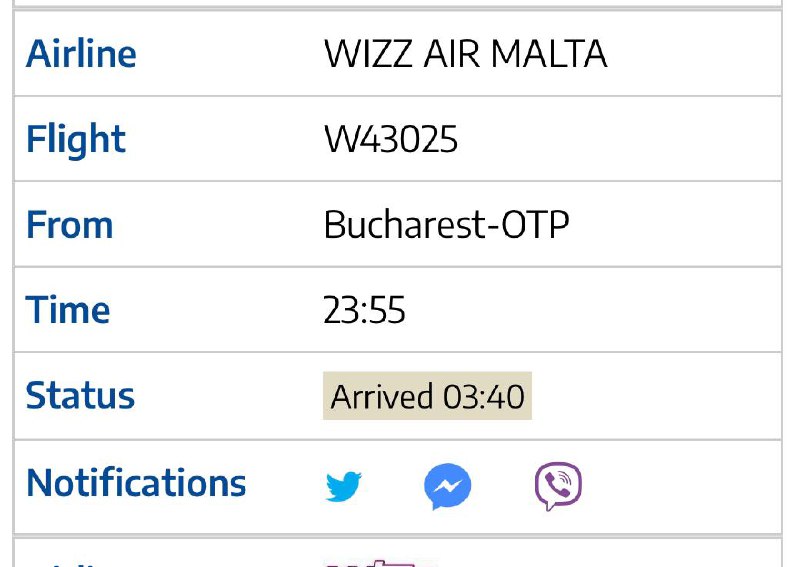This screenshot has height=567, width=800.
Task: Click the W43025 flight number
Action: [x=391, y=139]
